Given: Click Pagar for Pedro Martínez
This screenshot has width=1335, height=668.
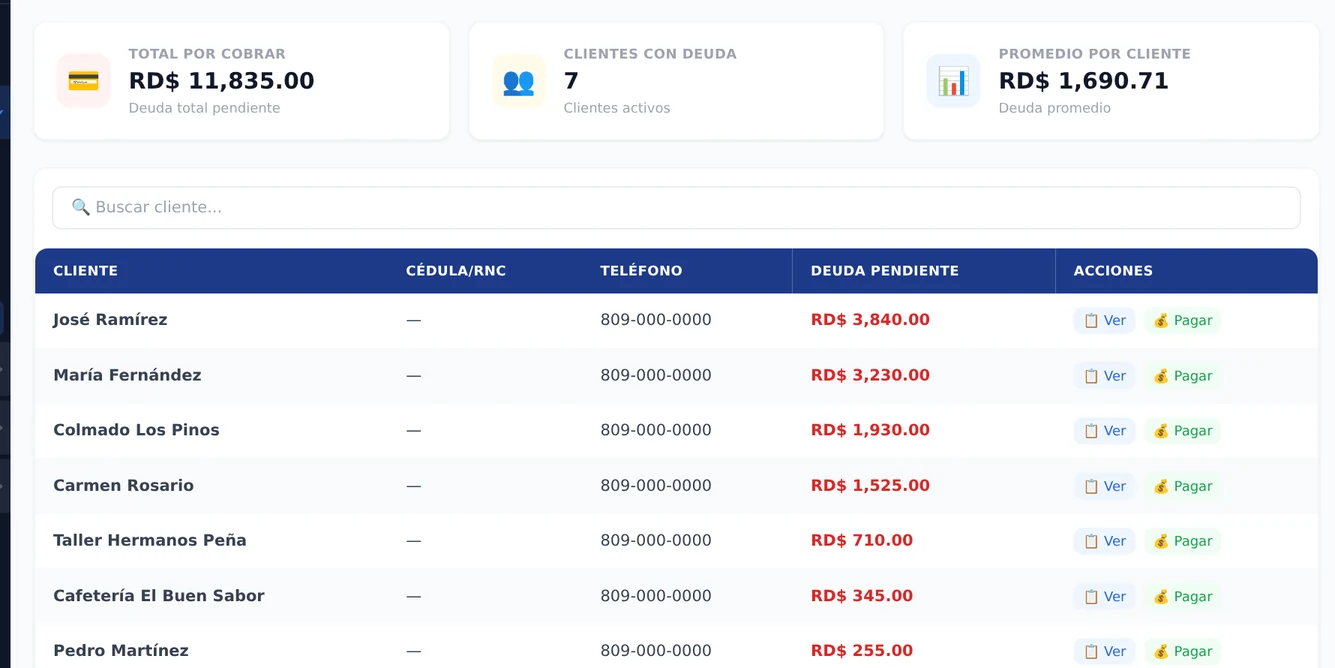Looking at the screenshot, I should (x=1182, y=651).
